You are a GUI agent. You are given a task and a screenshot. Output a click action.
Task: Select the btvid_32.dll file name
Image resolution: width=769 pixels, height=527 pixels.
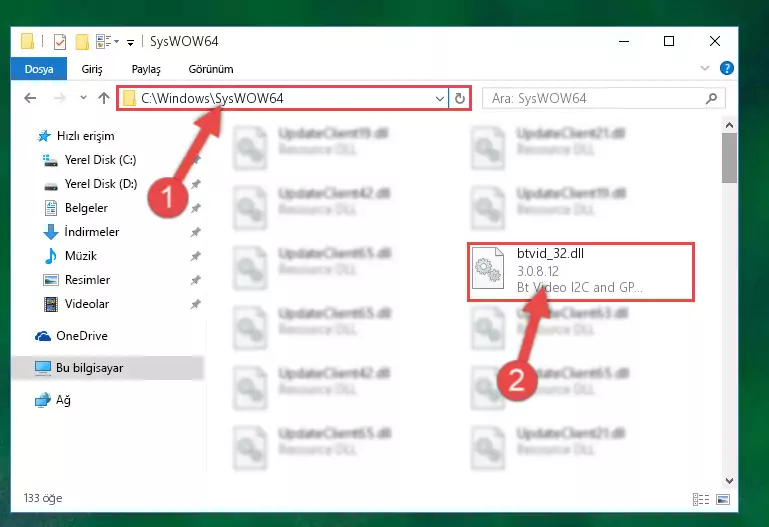coord(550,253)
